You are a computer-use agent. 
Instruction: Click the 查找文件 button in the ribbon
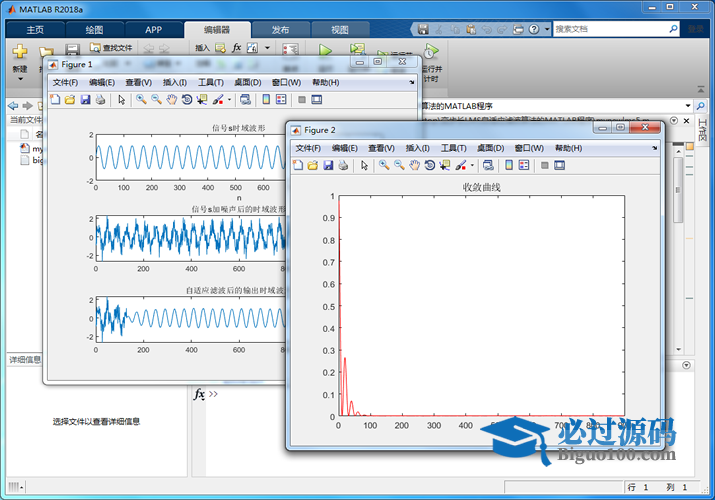(110, 47)
